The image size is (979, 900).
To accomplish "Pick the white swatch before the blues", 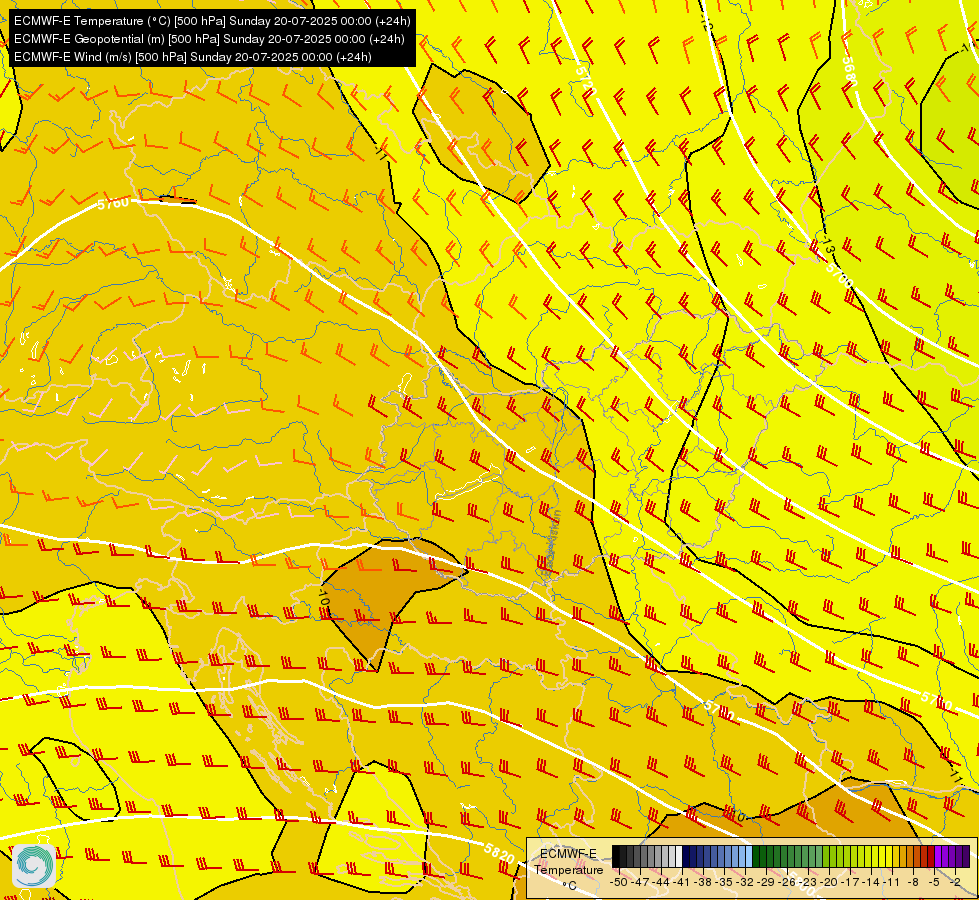I will [679, 857].
